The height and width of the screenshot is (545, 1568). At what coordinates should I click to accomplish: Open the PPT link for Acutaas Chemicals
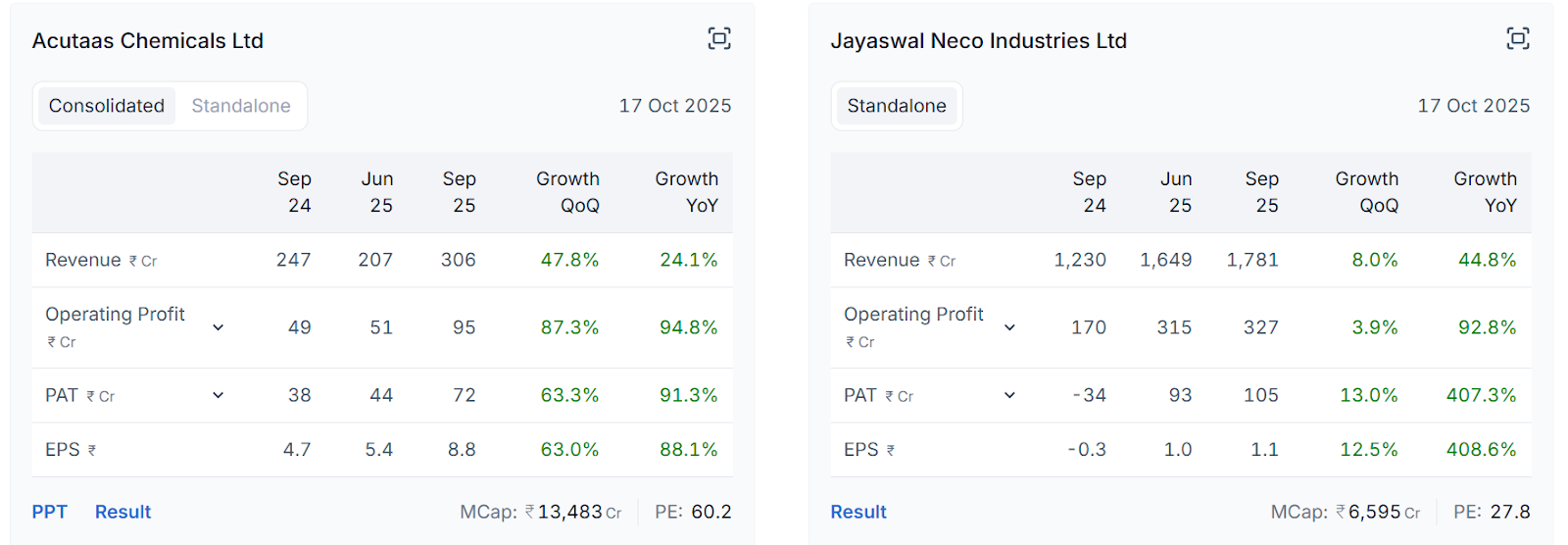click(x=50, y=512)
